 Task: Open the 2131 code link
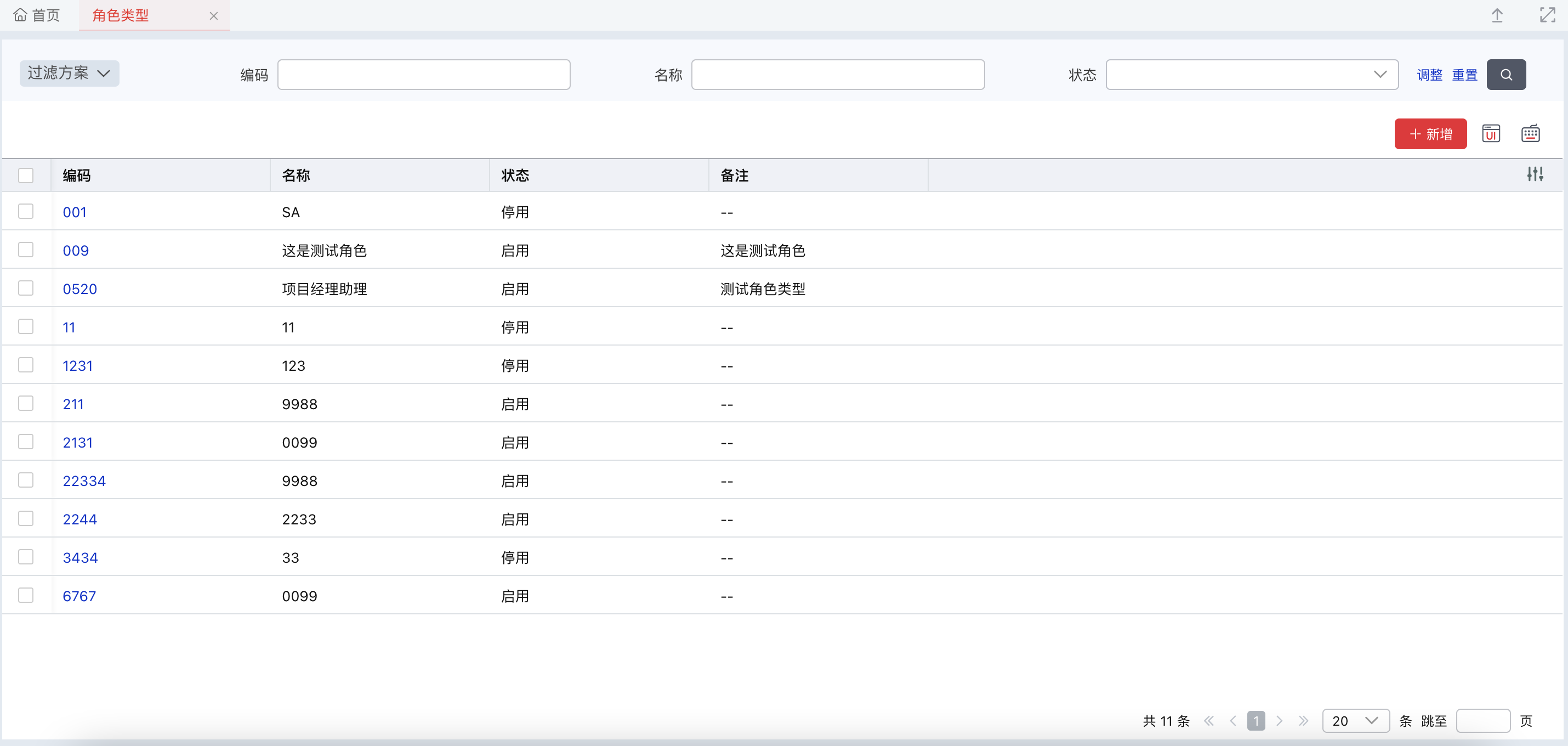[77, 443]
